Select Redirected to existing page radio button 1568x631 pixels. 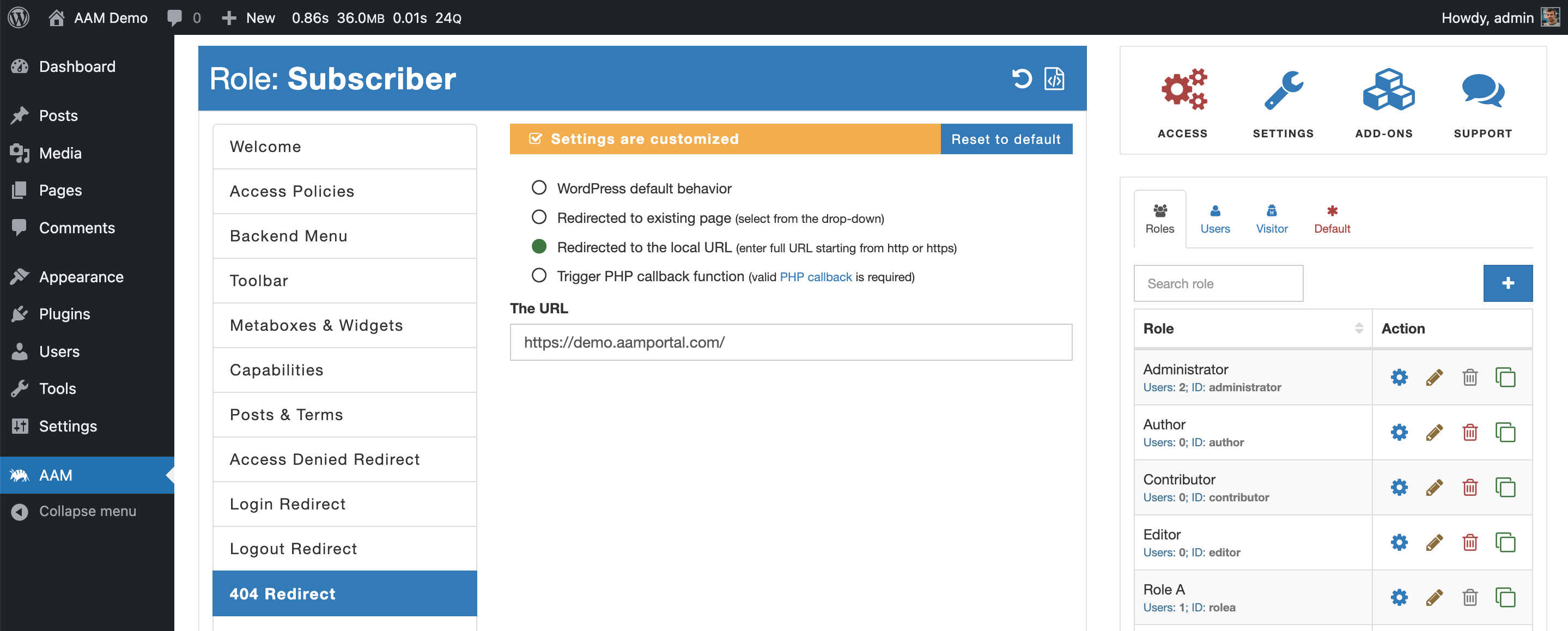[538, 217]
